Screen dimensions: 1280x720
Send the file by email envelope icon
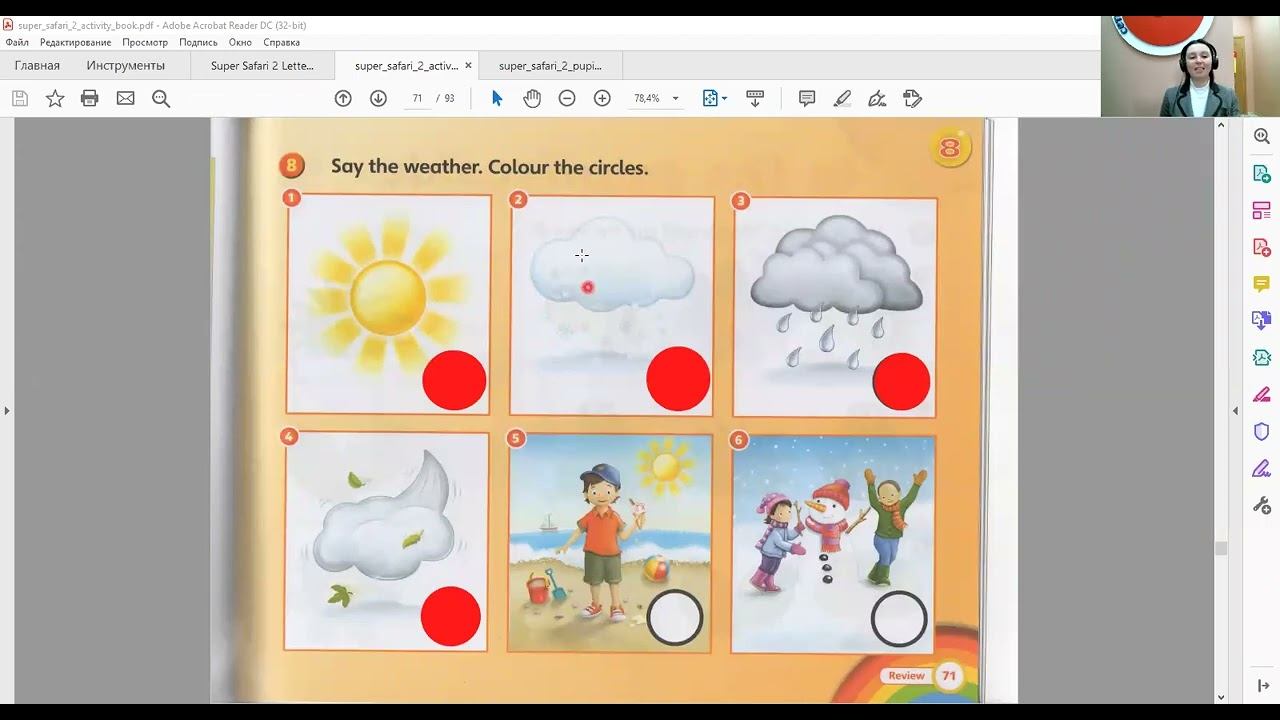tap(125, 98)
